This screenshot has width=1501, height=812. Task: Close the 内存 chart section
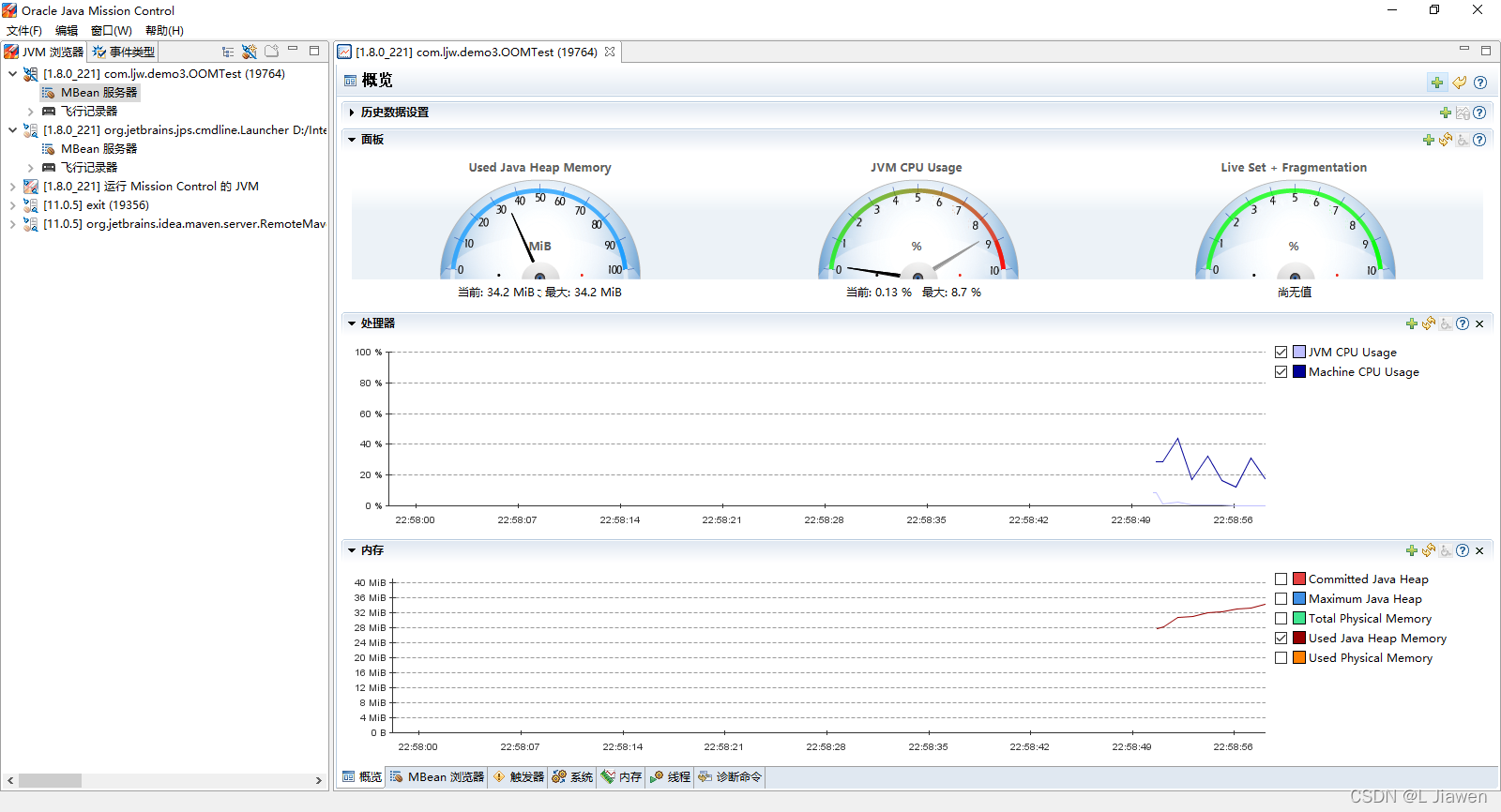[1479, 550]
